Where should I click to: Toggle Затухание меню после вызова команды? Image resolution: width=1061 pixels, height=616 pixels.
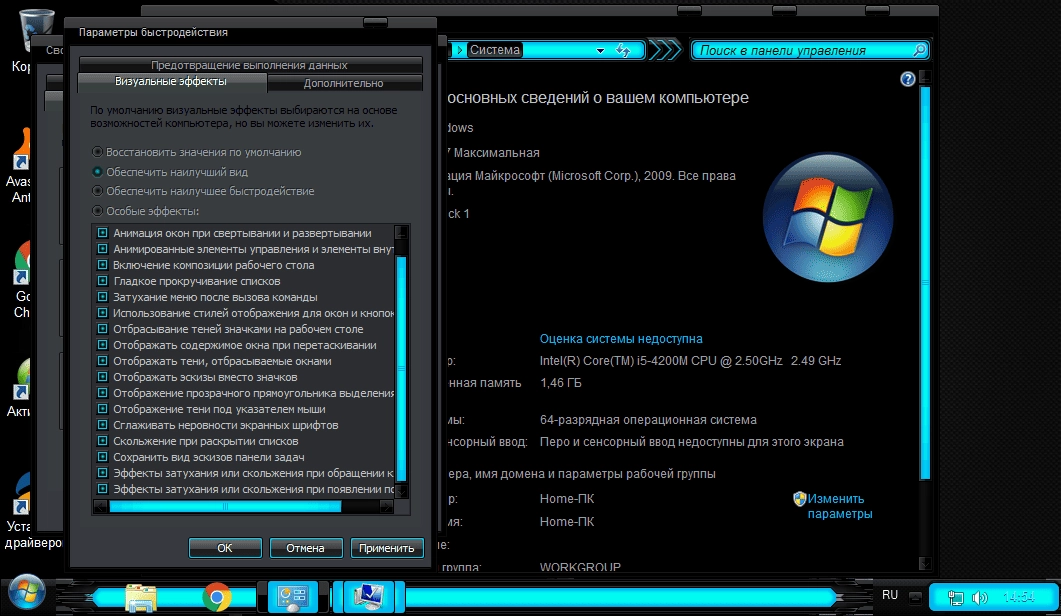tap(102, 296)
